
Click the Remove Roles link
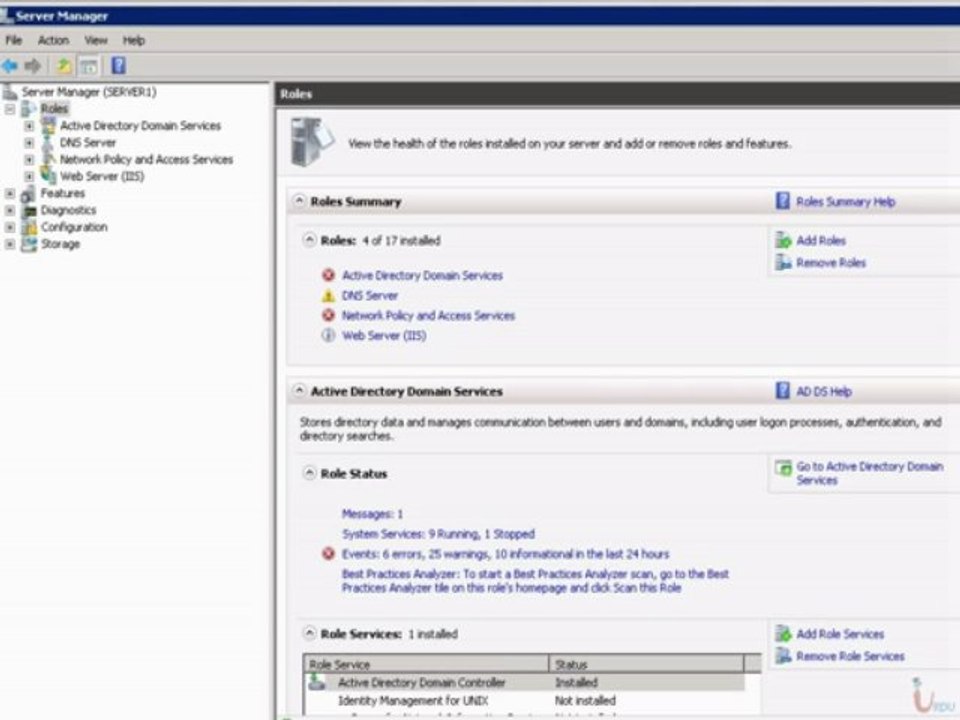coord(831,263)
